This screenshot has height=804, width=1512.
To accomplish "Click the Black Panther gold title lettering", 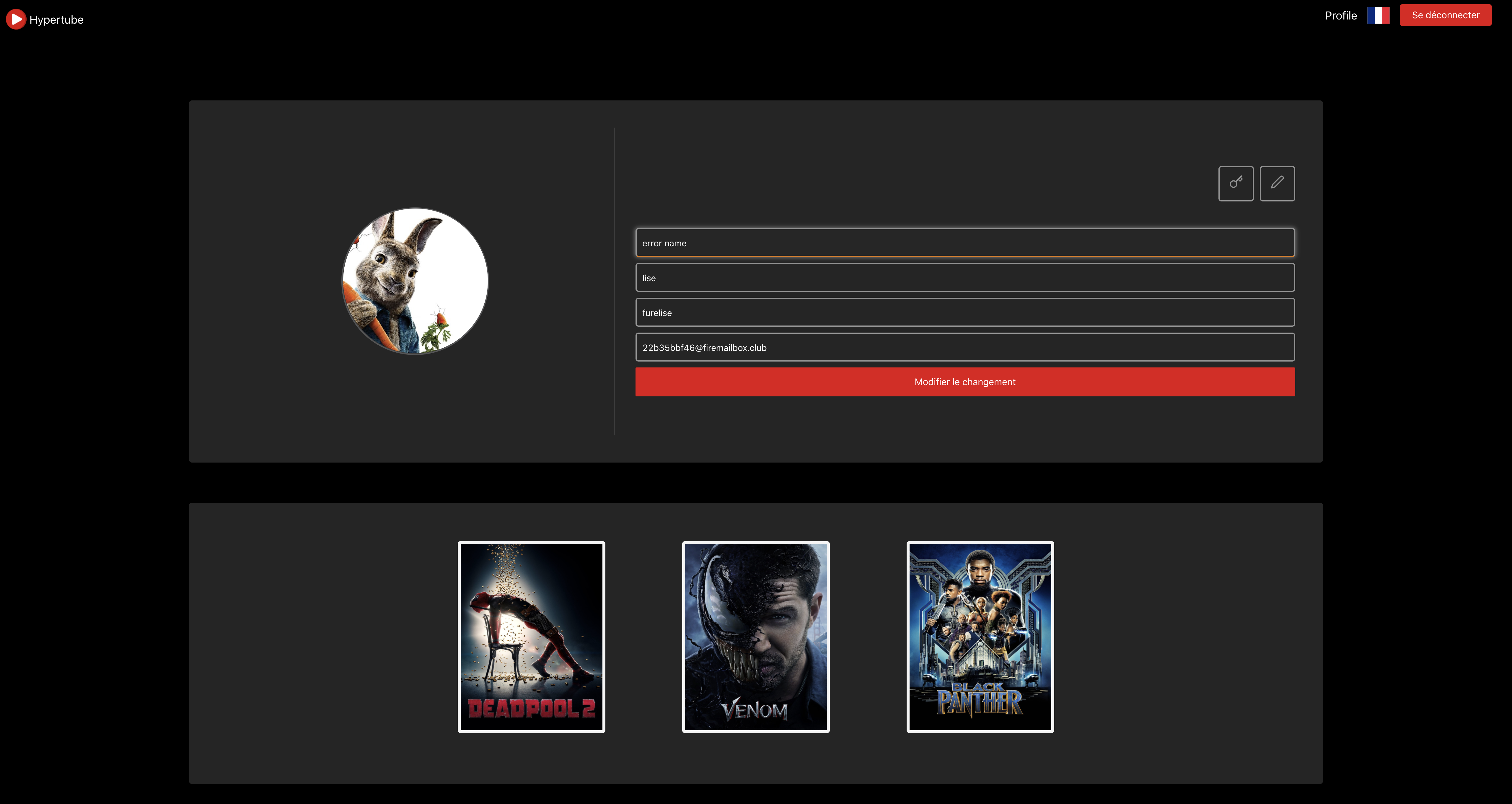I will tap(980, 701).
